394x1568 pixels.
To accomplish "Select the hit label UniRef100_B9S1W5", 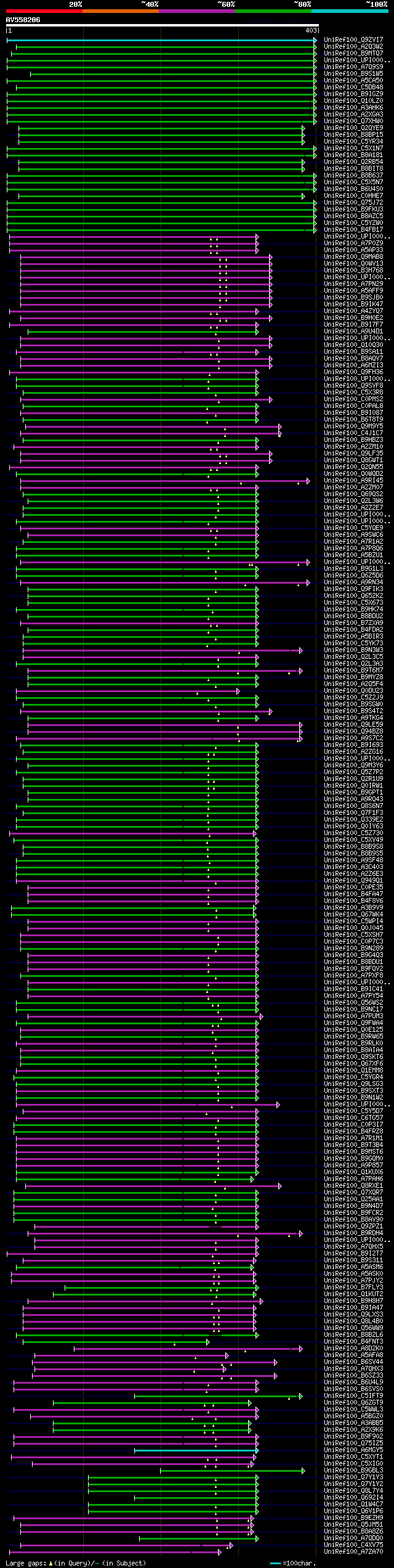I will [x=353, y=74].
